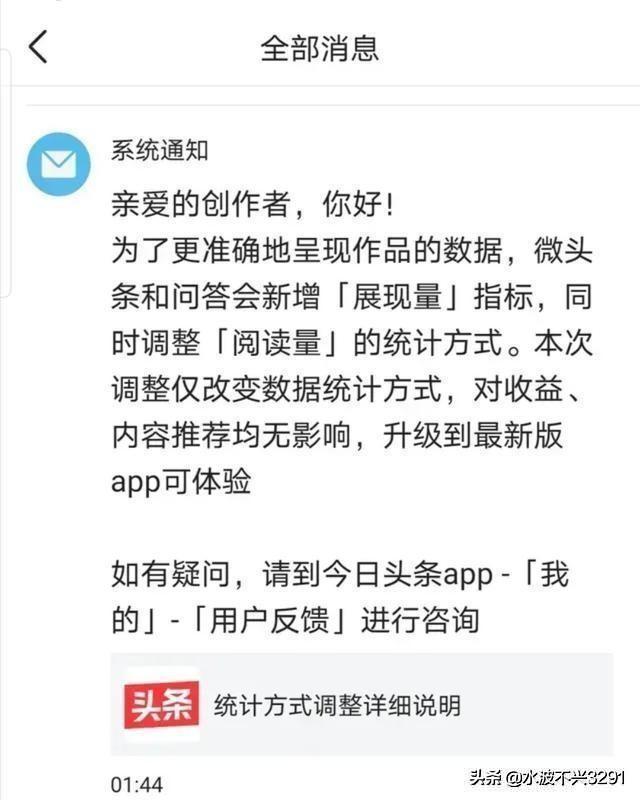Tap the blue envelope notification avatar
640x800 pixels.
(x=59, y=164)
